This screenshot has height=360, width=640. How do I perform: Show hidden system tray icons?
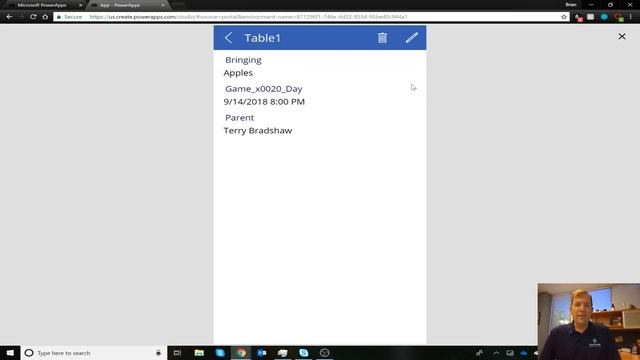pyautogui.click(x=496, y=353)
